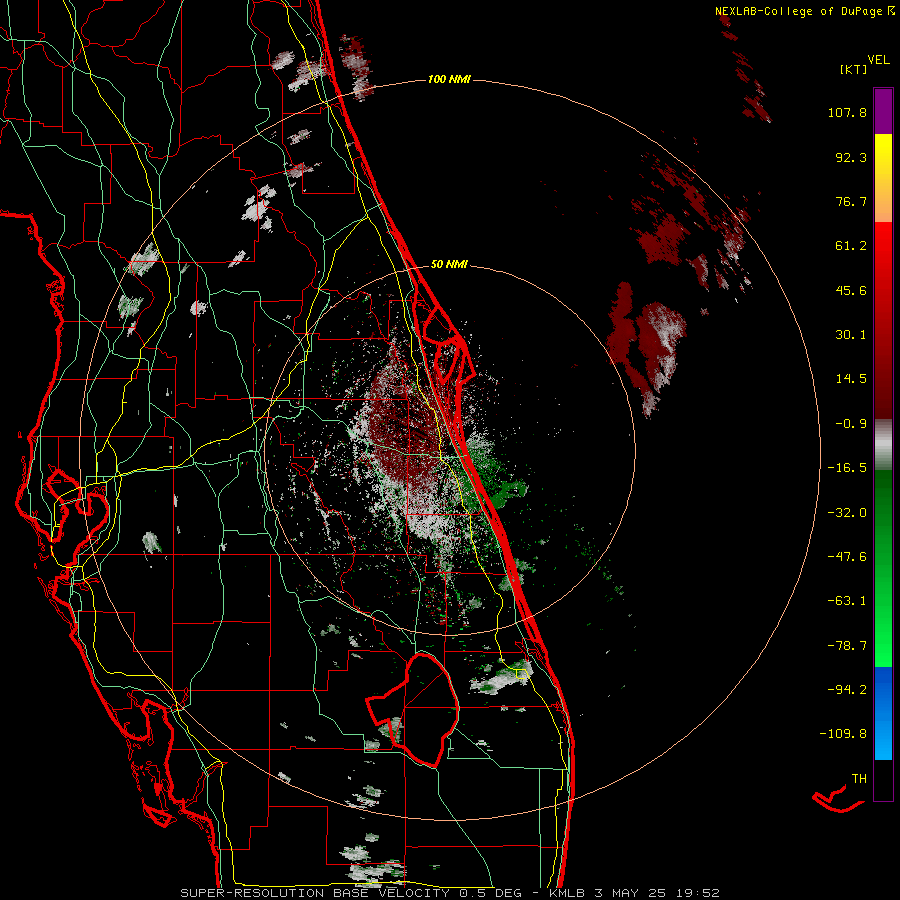
Task: Click the -0.9 velocity scale value
Action: coord(851,424)
